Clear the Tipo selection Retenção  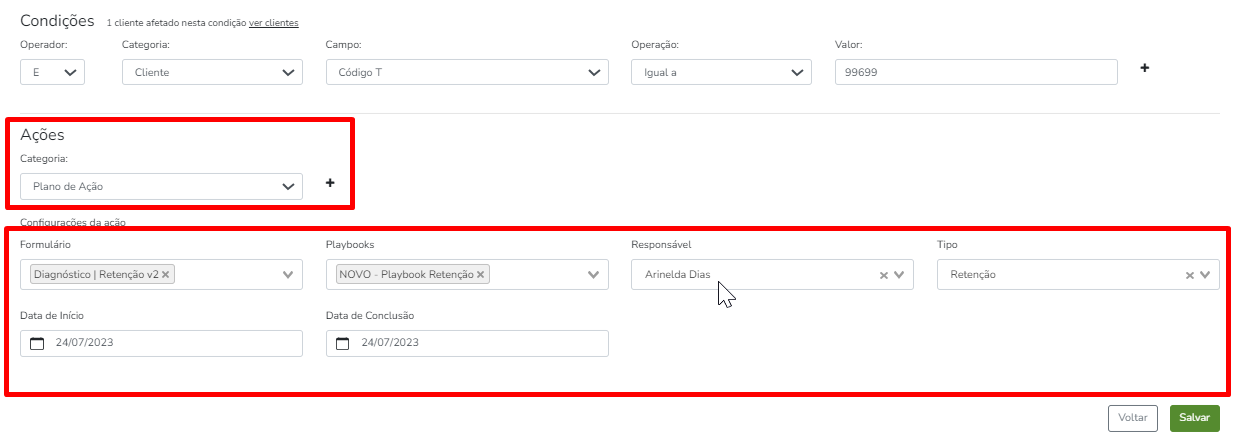pos(1190,276)
